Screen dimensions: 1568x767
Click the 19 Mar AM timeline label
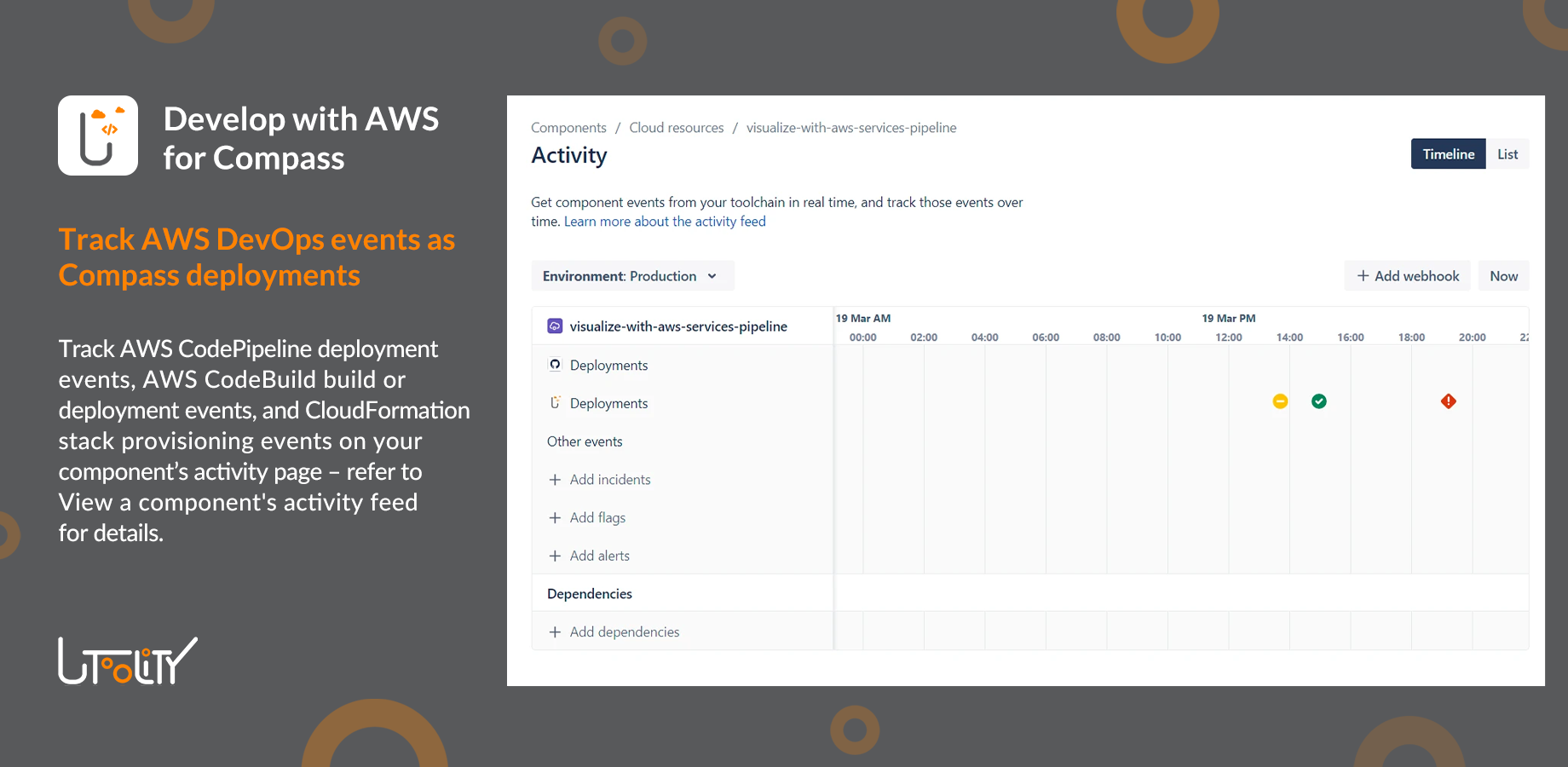click(863, 319)
